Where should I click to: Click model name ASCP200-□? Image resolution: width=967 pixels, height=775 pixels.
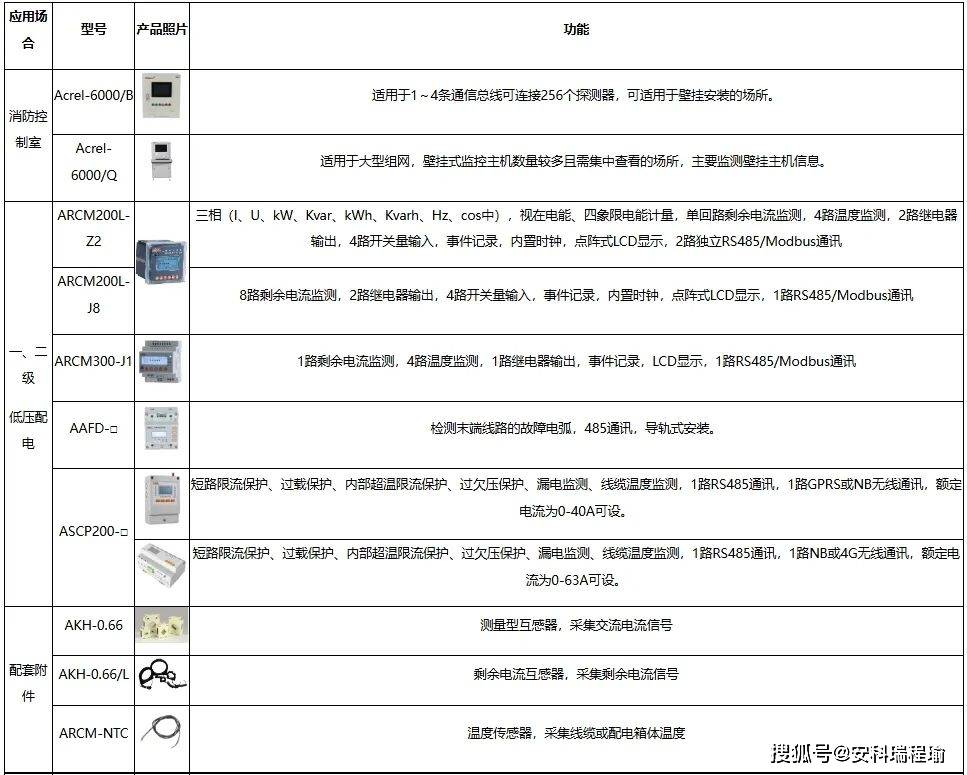[x=94, y=531]
